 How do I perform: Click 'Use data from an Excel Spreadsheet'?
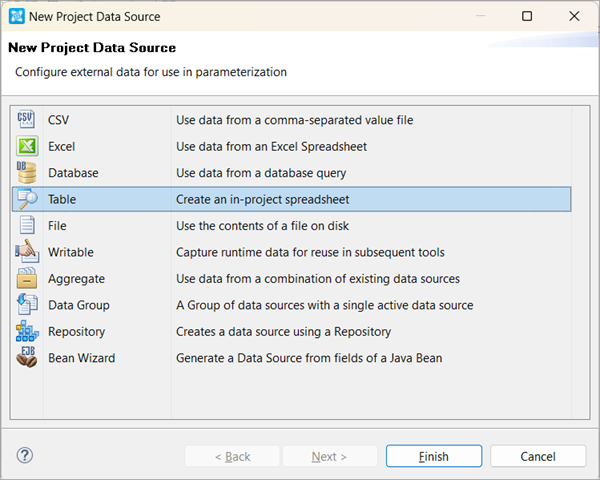(x=271, y=146)
